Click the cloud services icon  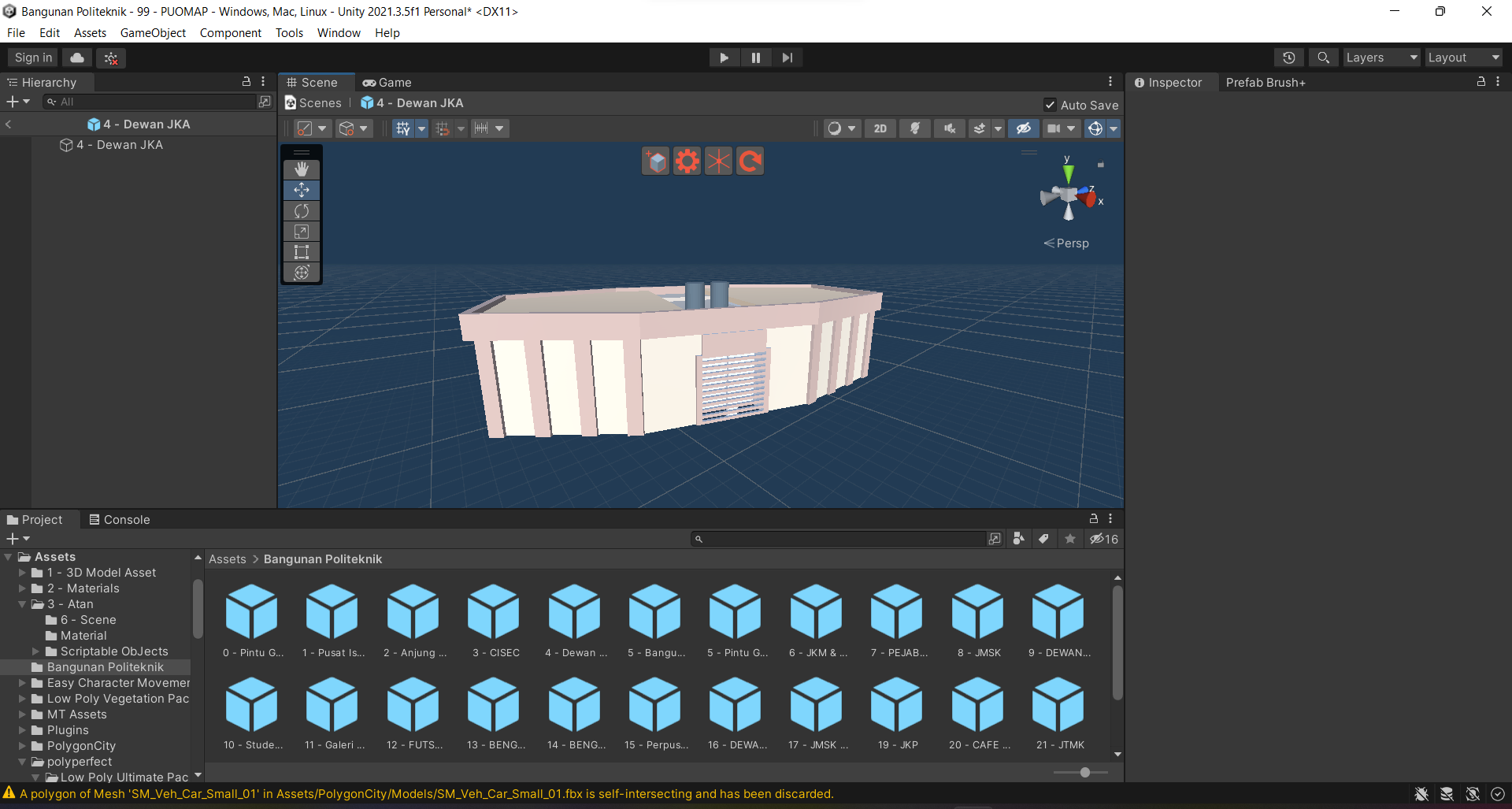[77, 58]
